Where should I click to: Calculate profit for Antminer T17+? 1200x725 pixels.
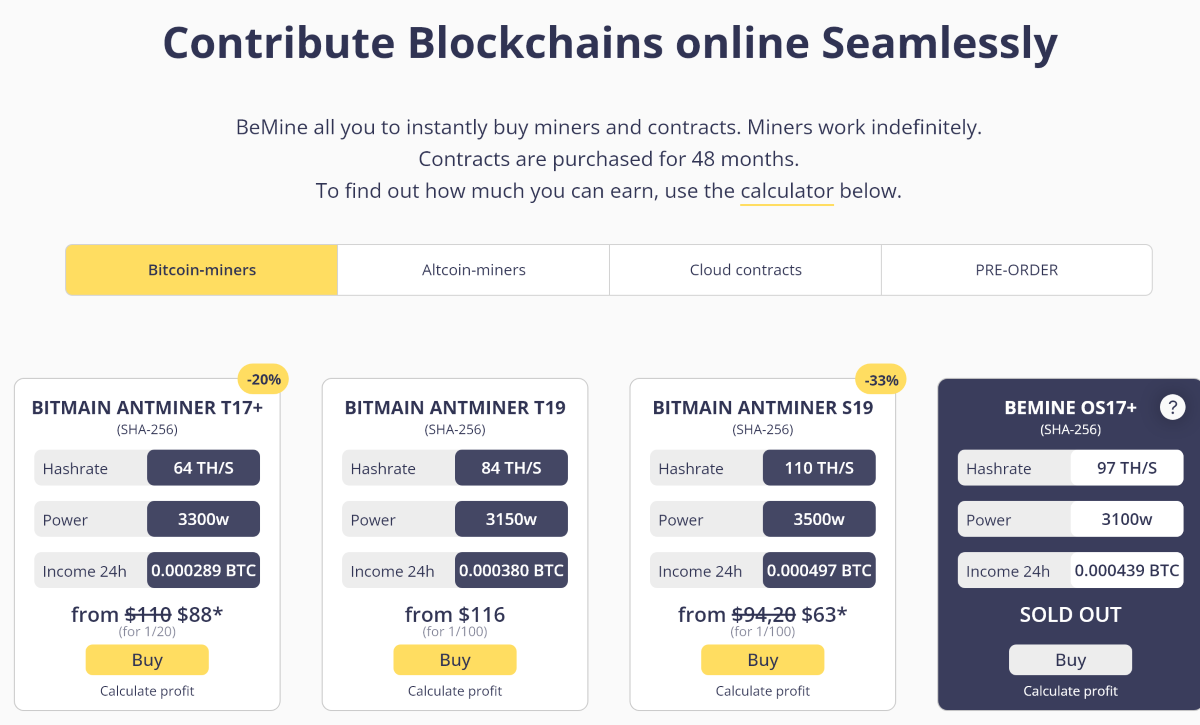click(147, 691)
